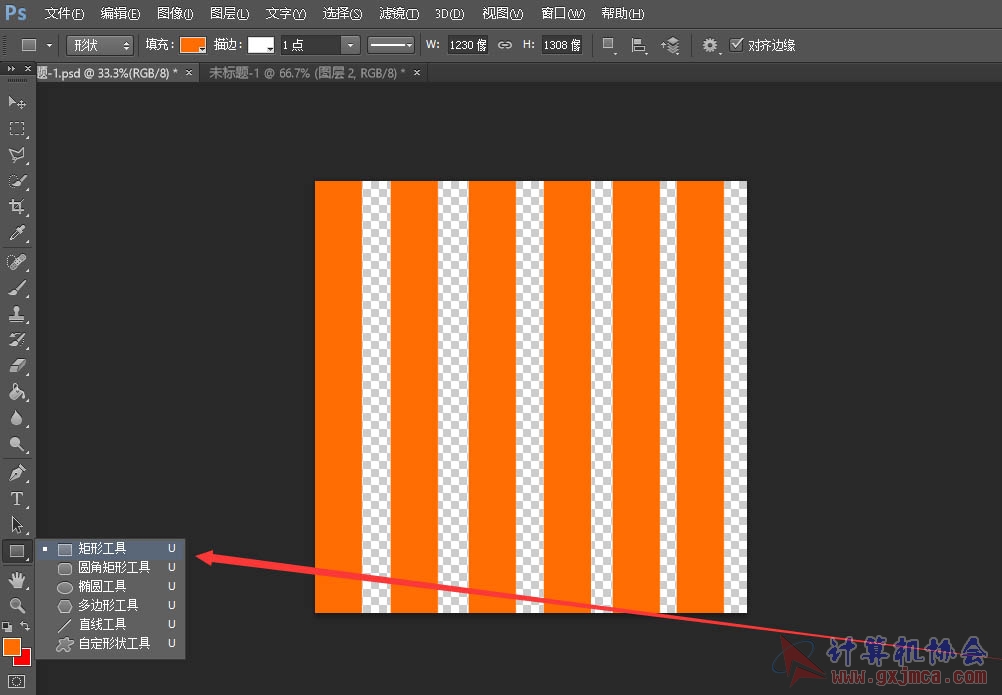Choose 自定形状工具 from the flyout

pos(111,643)
